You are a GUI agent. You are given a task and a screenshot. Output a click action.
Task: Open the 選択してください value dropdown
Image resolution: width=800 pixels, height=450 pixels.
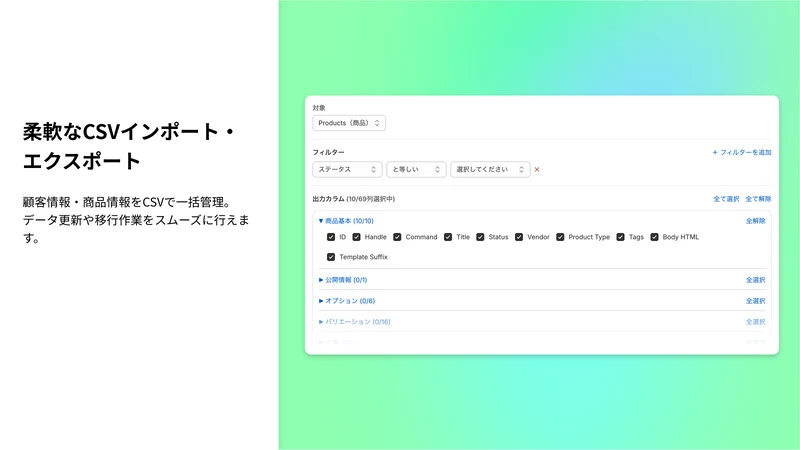point(490,169)
